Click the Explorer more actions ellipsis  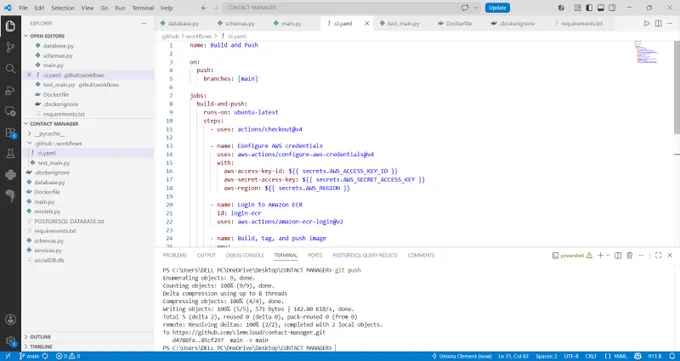point(144,23)
